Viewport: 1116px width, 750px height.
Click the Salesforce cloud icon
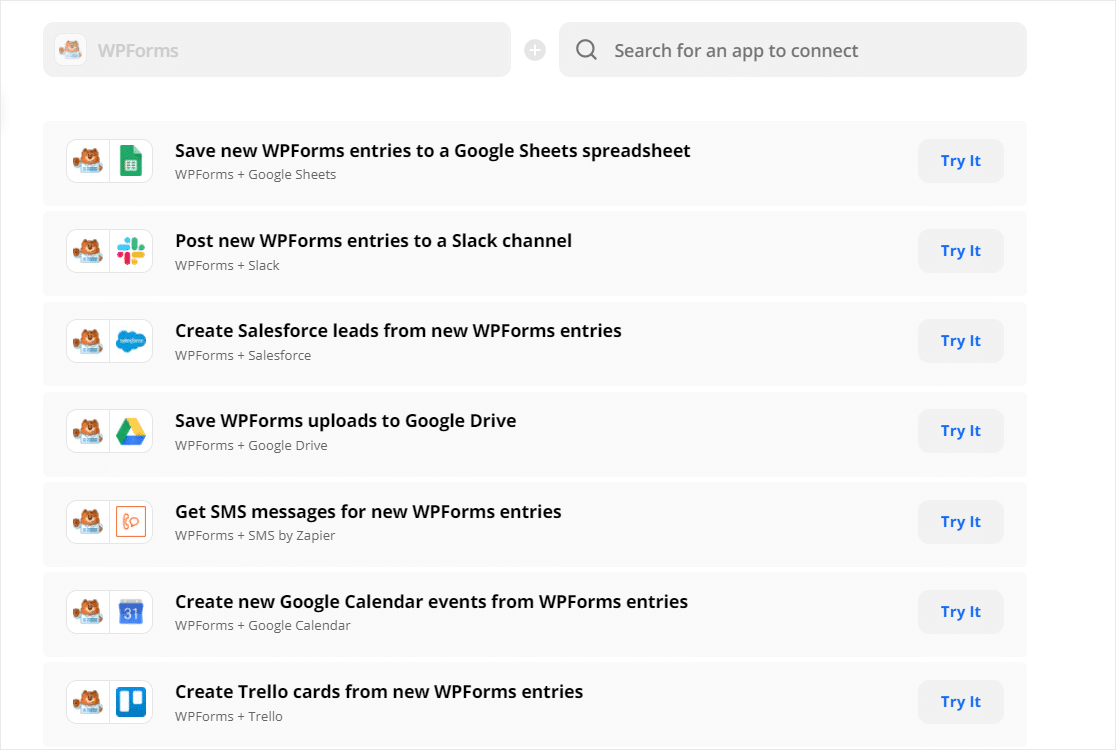tap(131, 342)
